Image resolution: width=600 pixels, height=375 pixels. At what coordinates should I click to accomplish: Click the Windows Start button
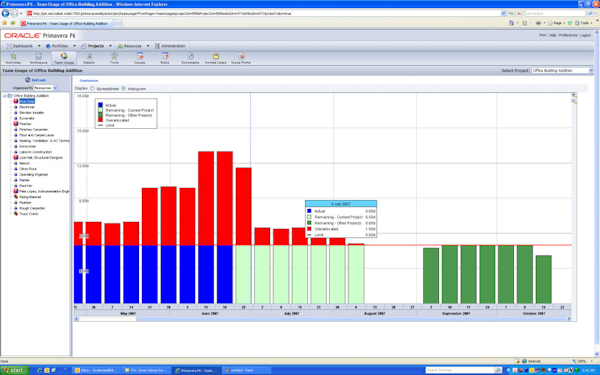tap(14, 370)
